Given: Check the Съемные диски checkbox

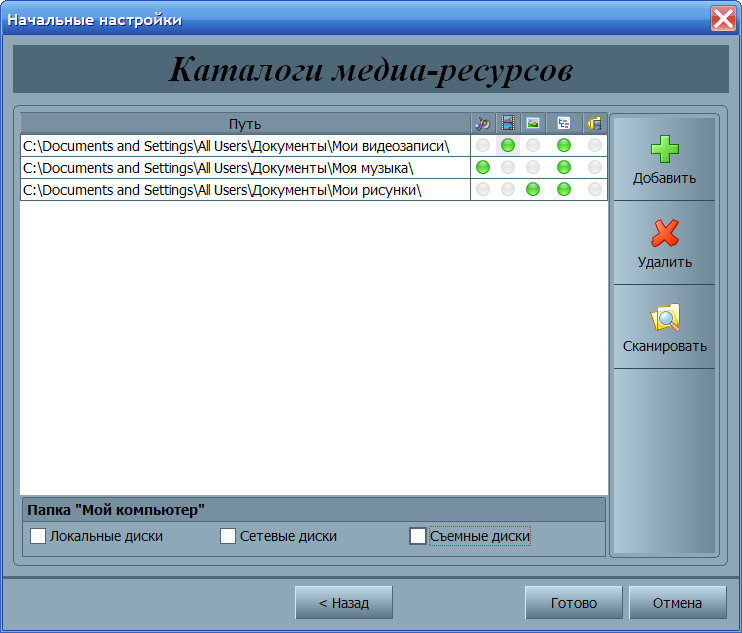Looking at the screenshot, I should [x=418, y=537].
